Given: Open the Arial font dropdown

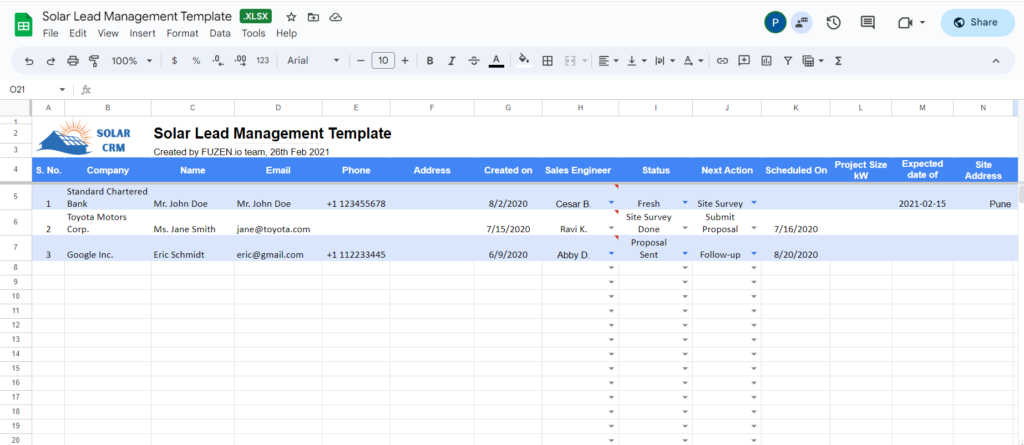Looking at the screenshot, I should point(313,61).
